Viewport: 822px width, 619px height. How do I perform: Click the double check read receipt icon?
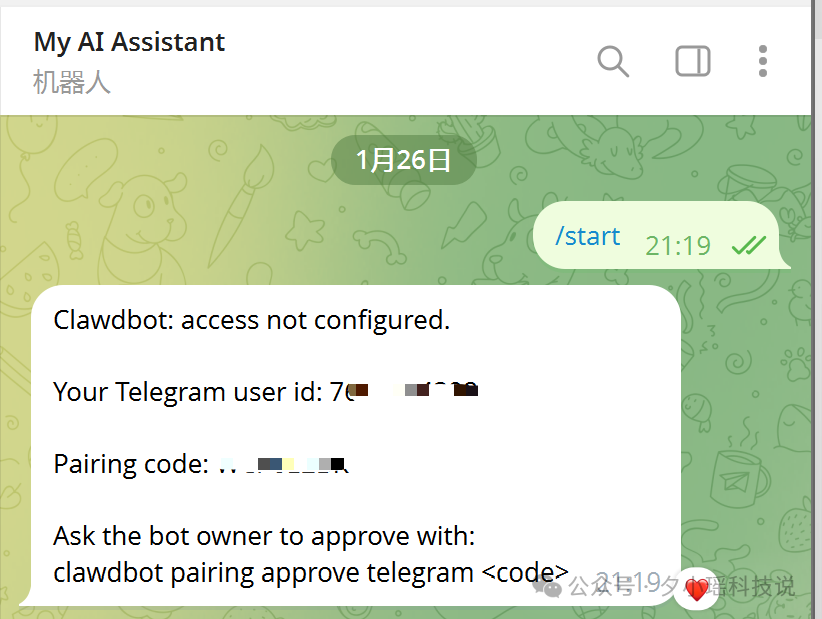749,245
